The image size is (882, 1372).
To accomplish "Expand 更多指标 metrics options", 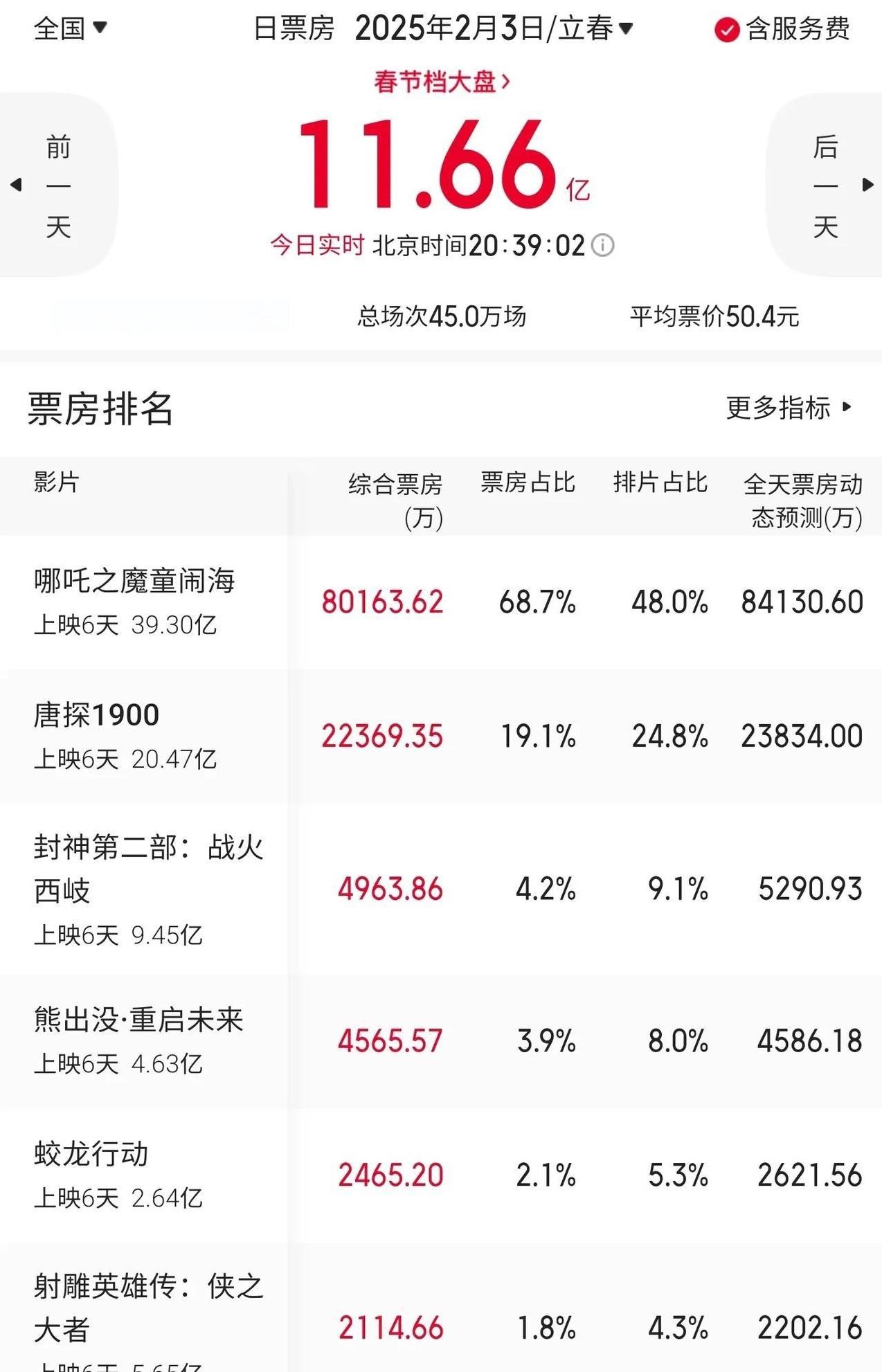I will pos(789,407).
